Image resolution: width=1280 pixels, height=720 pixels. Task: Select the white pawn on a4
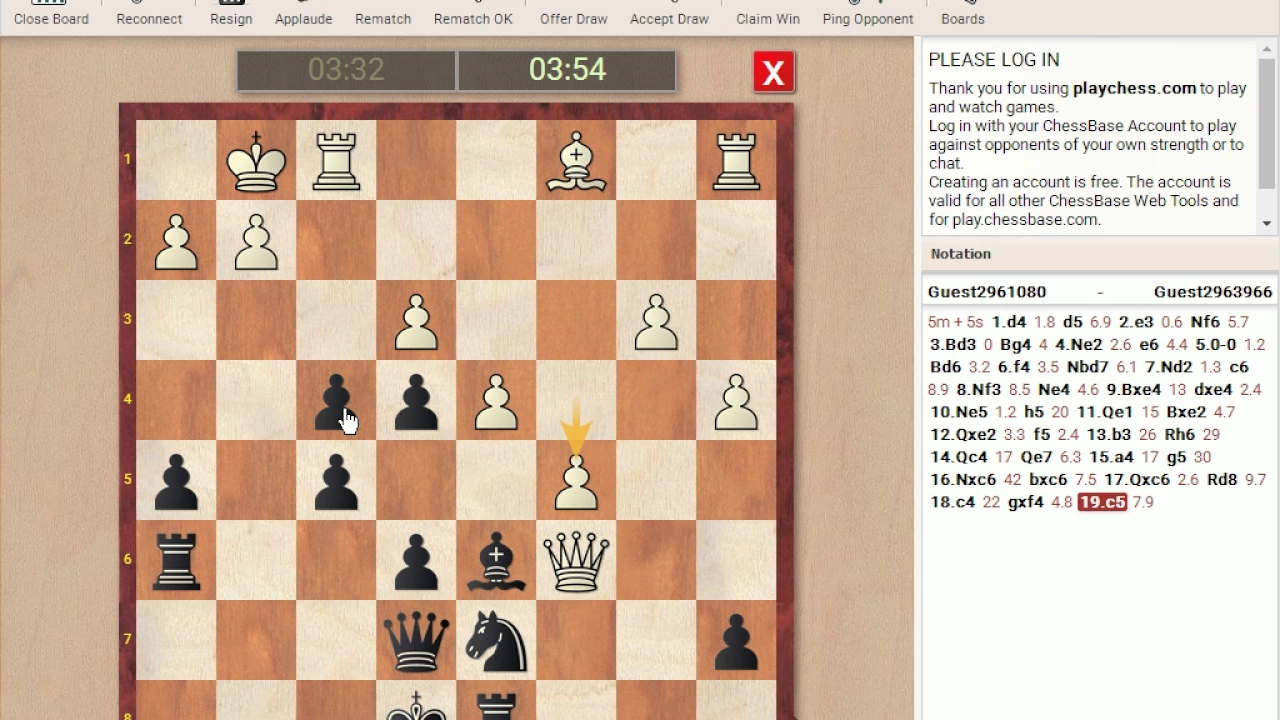736,402
